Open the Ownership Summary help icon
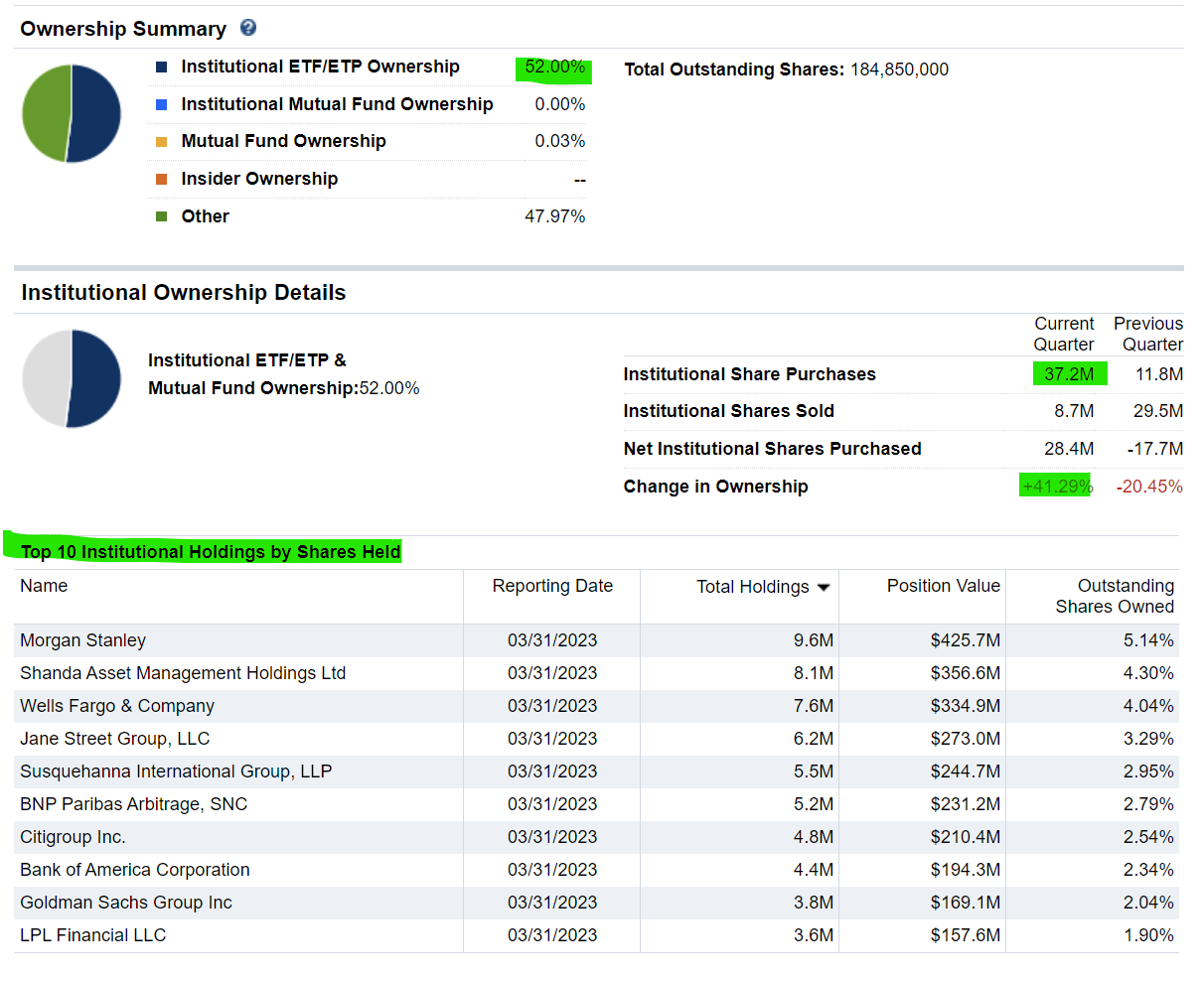 coord(248,28)
